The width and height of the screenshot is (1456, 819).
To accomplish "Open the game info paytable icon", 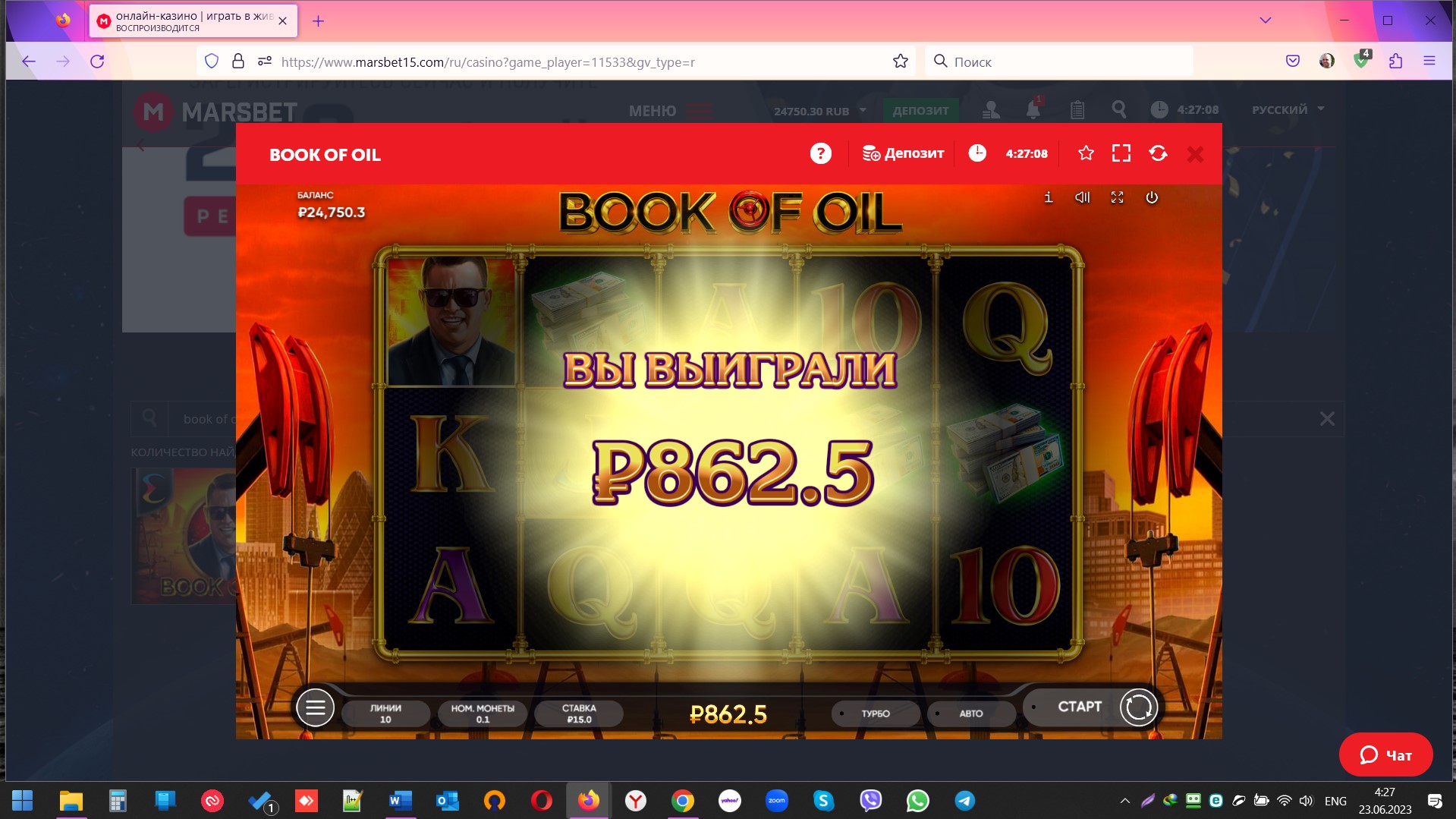I will pos(1048,197).
